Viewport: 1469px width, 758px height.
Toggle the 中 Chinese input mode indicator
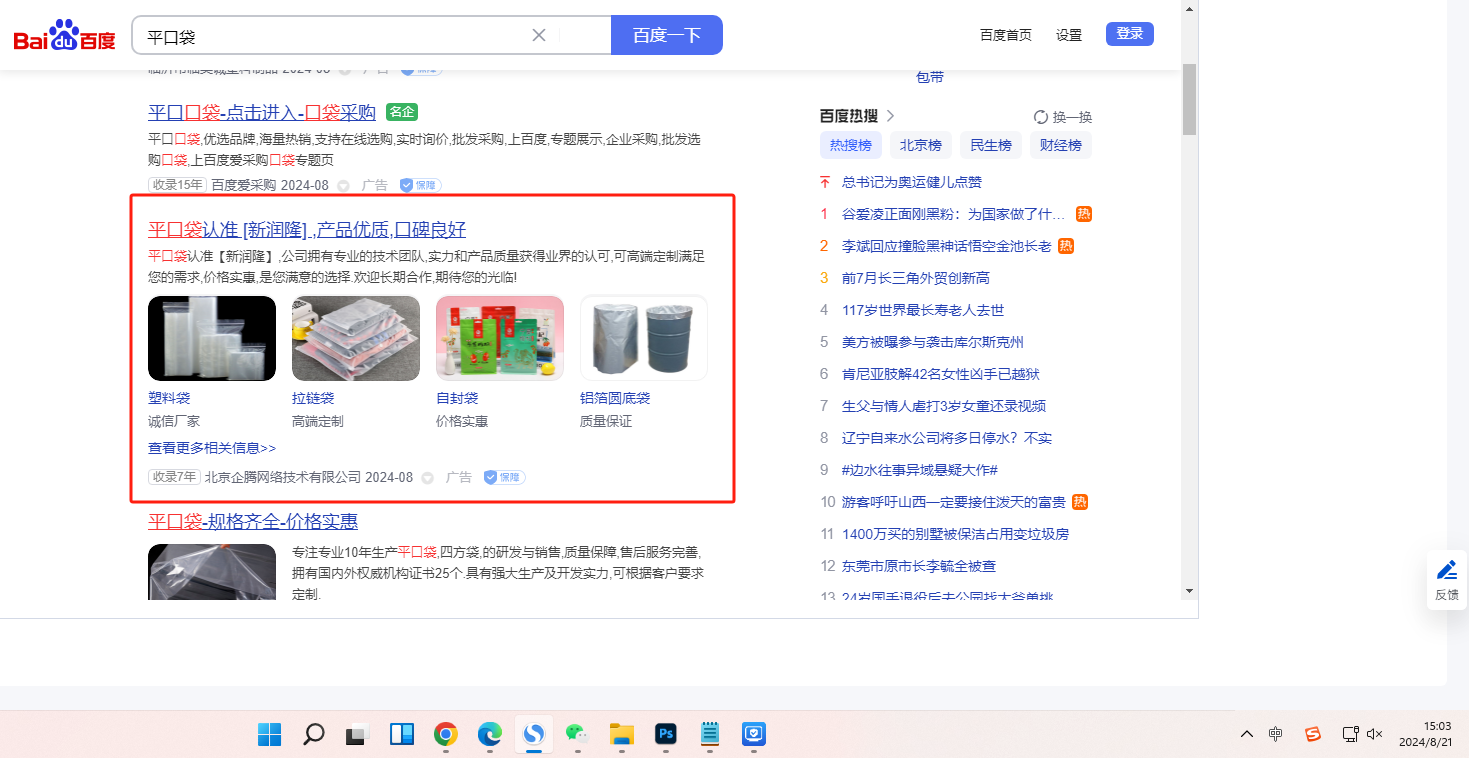click(1276, 734)
